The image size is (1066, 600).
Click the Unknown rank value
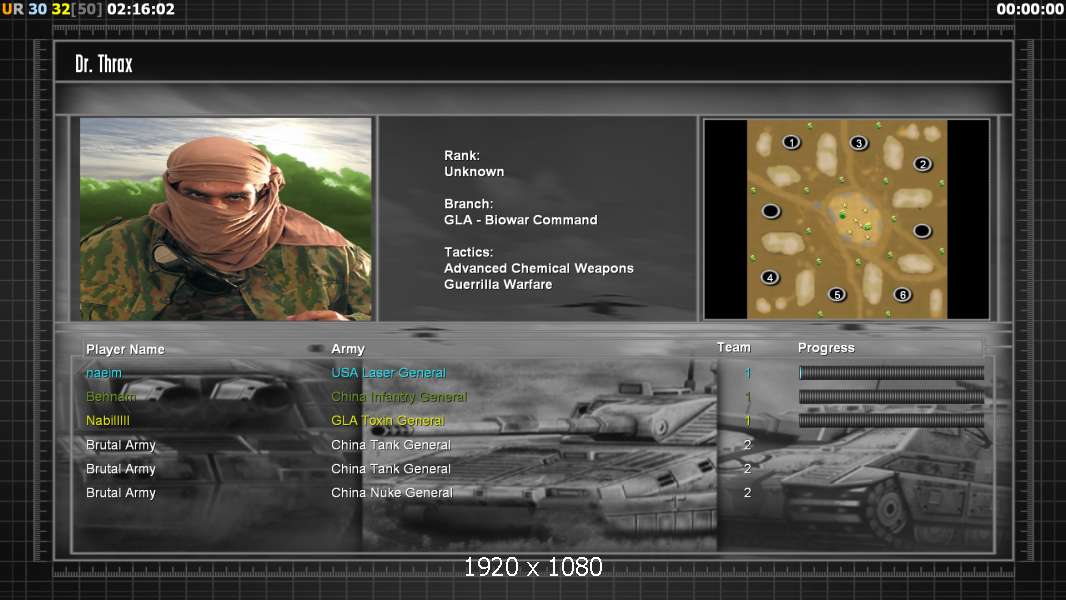coord(474,172)
